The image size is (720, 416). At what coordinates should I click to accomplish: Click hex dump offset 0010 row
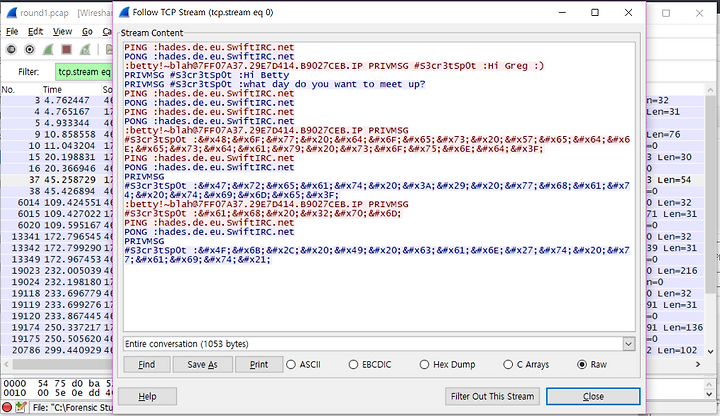click(x=56, y=393)
